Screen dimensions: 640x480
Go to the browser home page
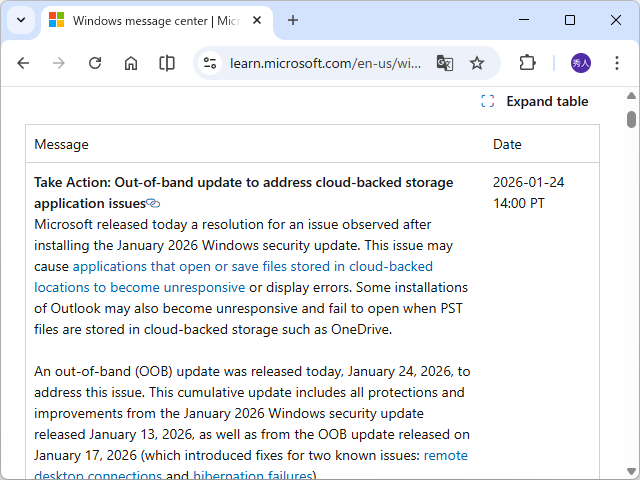tap(131, 63)
